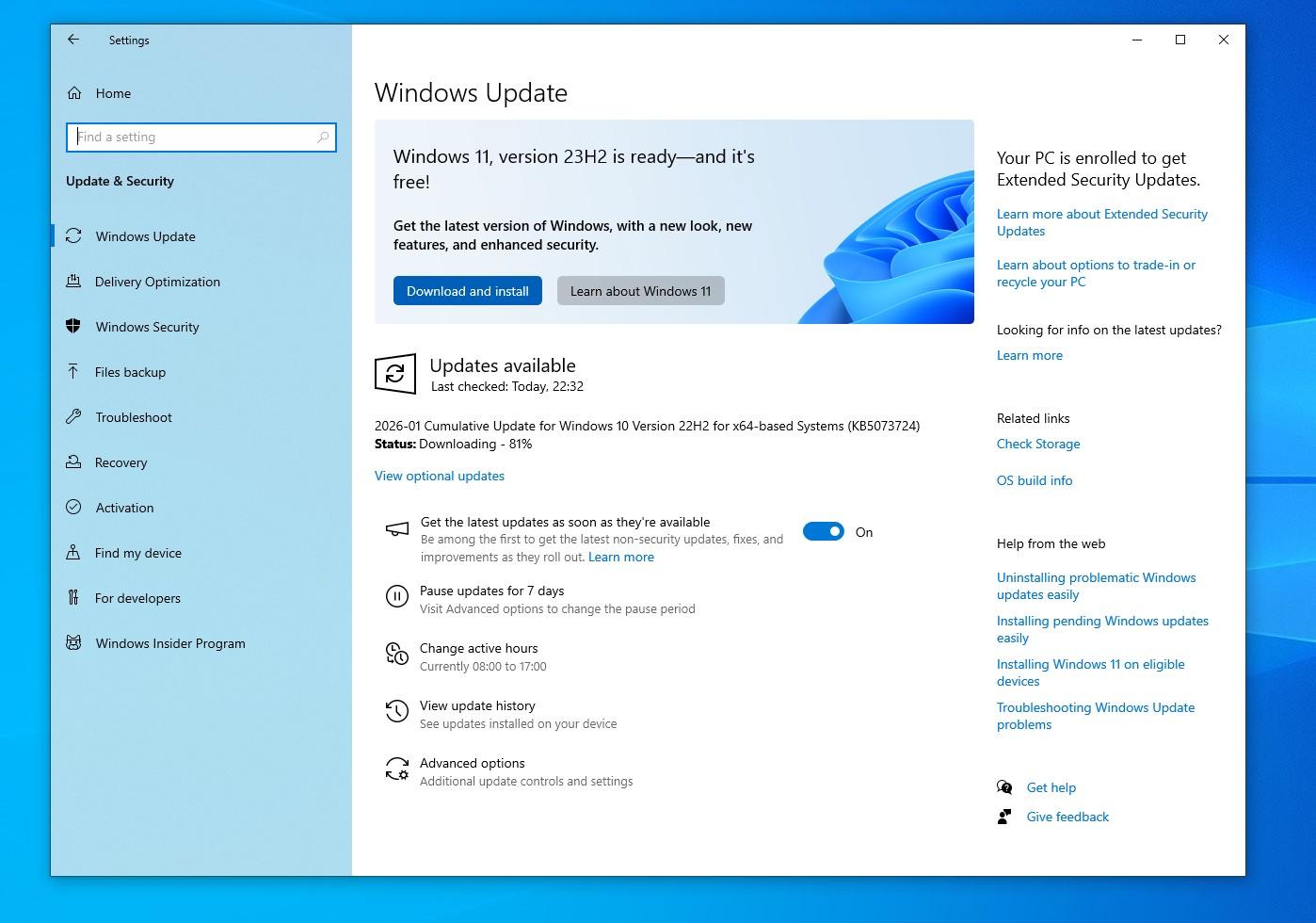
Task: Open the View optional updates link
Action: point(440,476)
